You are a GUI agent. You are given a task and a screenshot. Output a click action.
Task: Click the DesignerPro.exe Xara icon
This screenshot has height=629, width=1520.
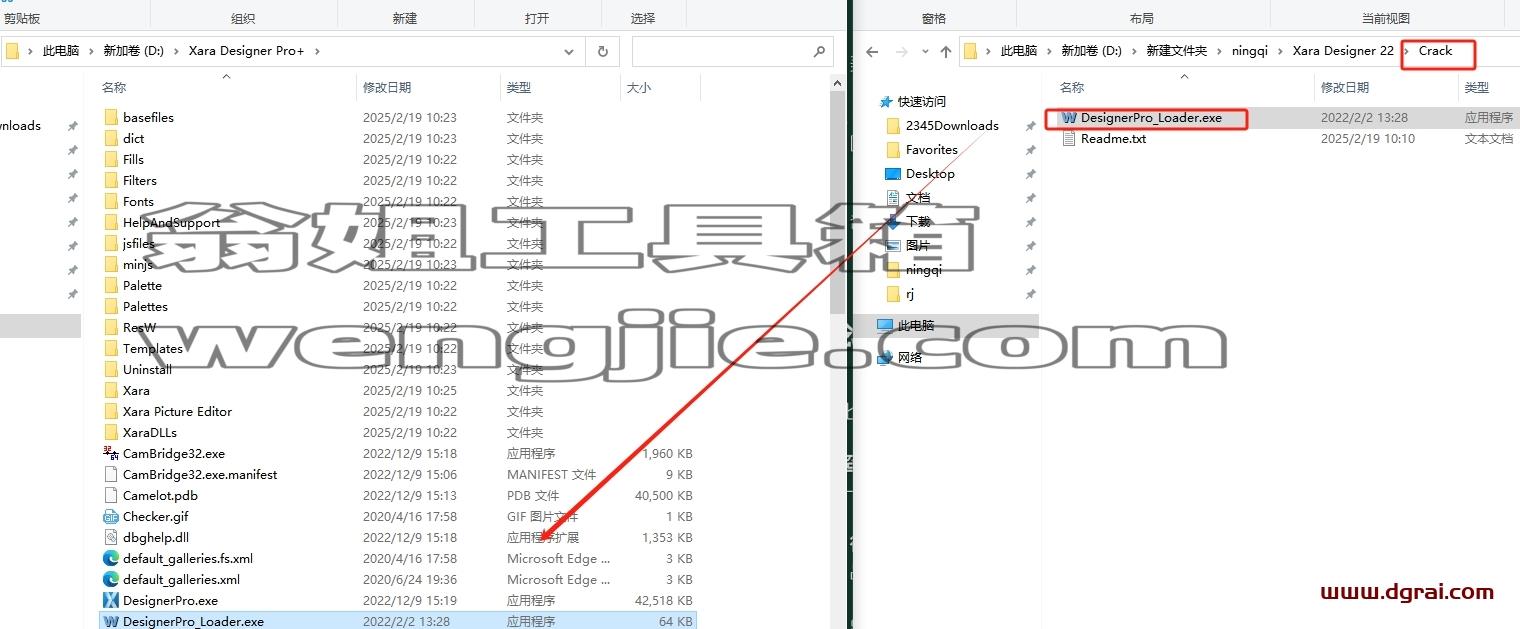(x=111, y=600)
